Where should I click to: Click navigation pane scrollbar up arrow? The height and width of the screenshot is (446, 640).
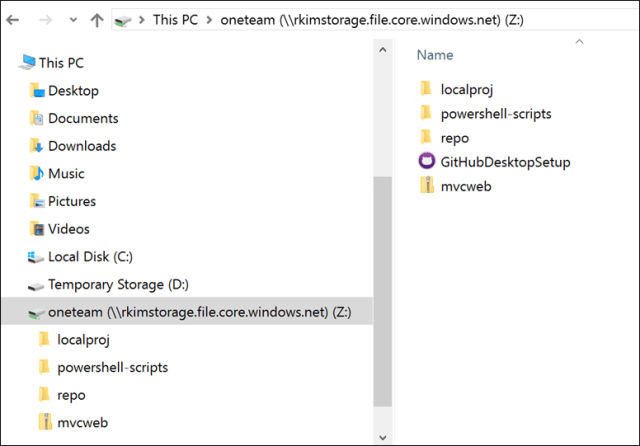[x=382, y=50]
